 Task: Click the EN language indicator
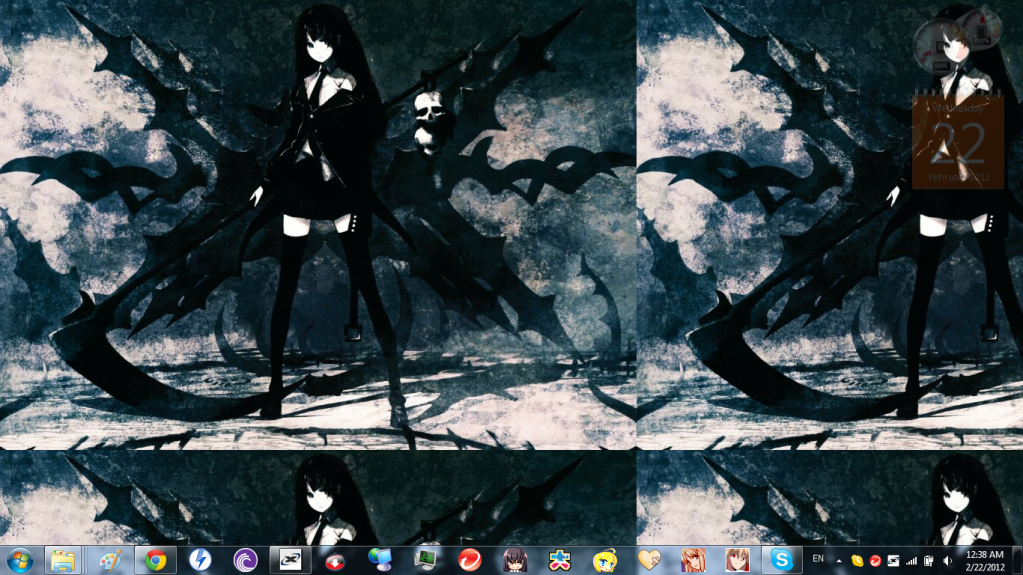point(818,558)
